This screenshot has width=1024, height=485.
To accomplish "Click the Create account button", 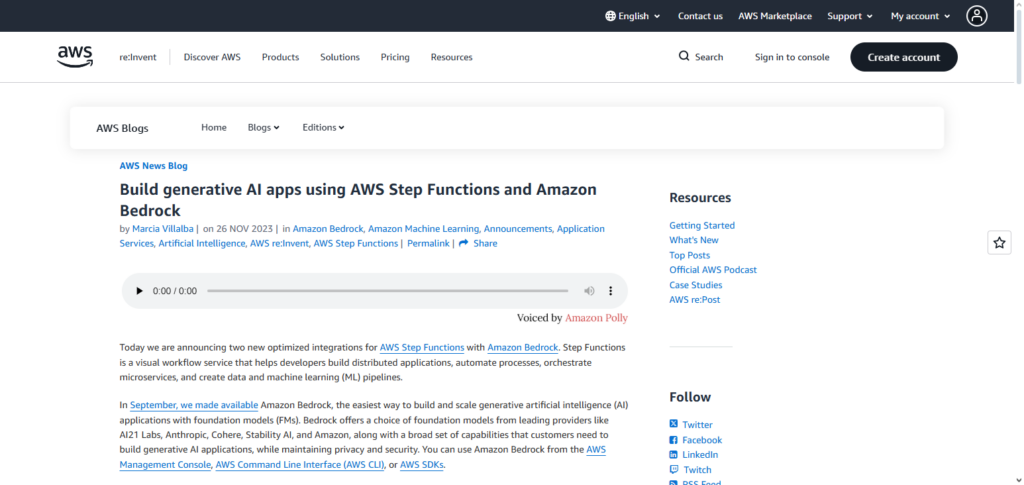I will (x=903, y=57).
